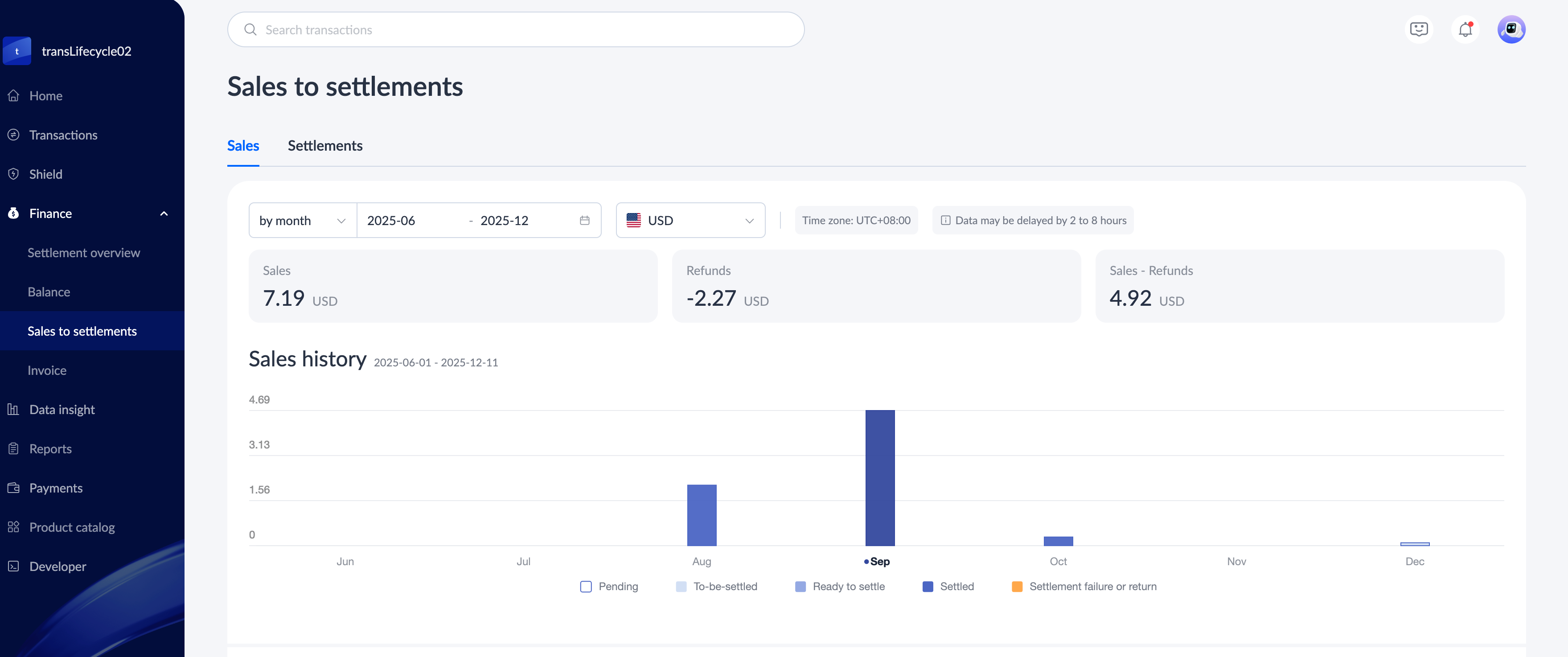The width and height of the screenshot is (1568, 657).
Task: Open the Balance page link
Action: point(49,292)
